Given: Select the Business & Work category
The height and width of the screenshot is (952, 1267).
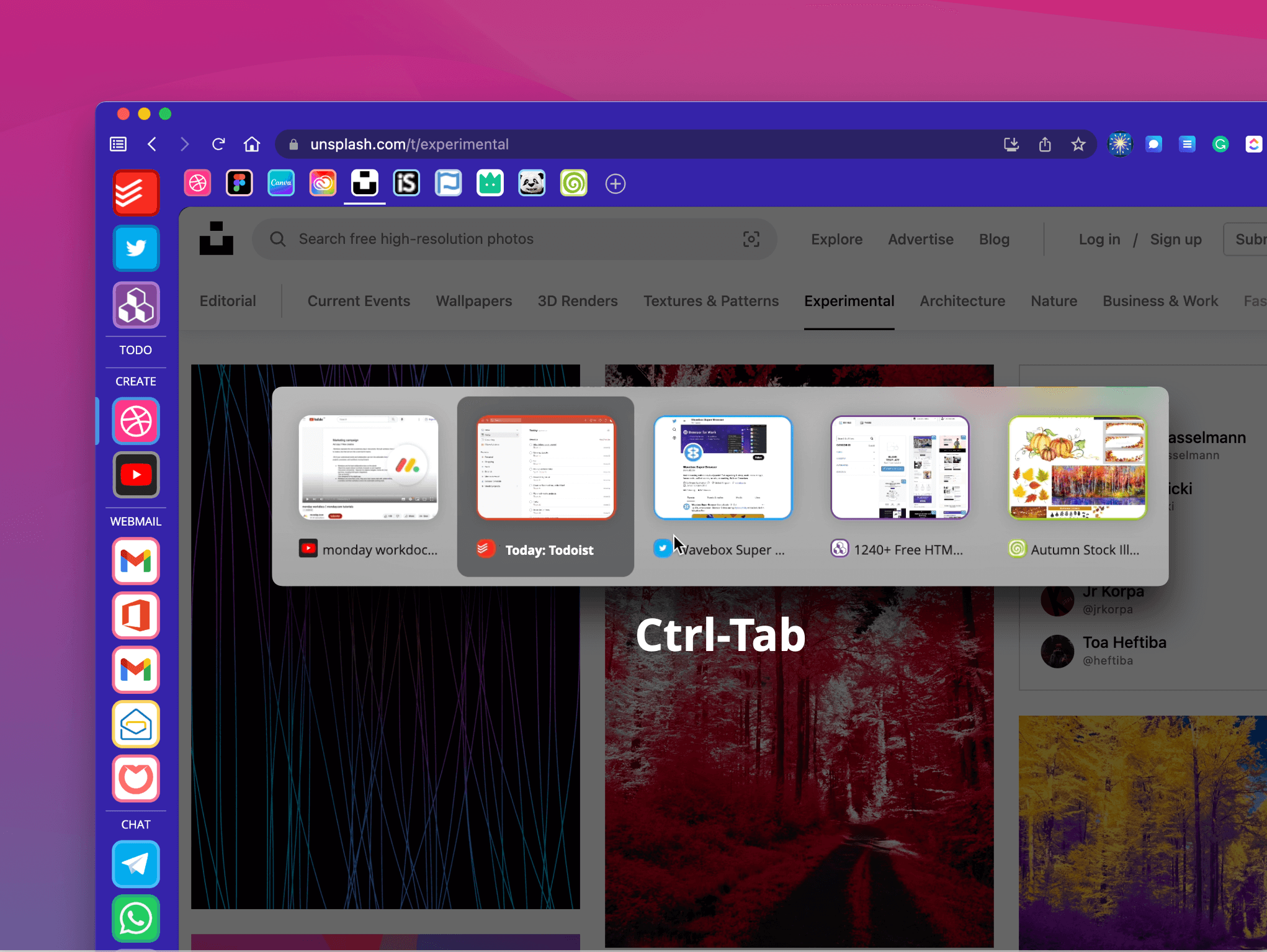Looking at the screenshot, I should pos(1160,301).
